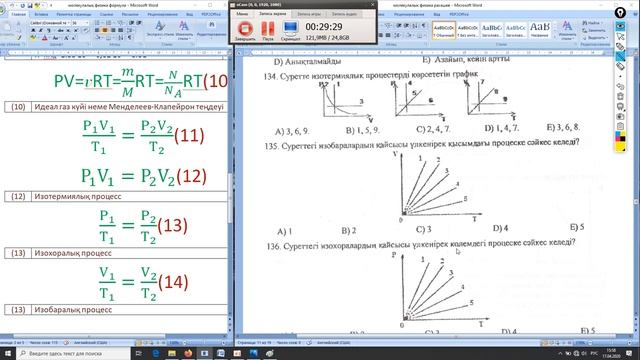640x360 pixels.
Task: Open Microsoft Edge from taskbar
Action: 156,353
